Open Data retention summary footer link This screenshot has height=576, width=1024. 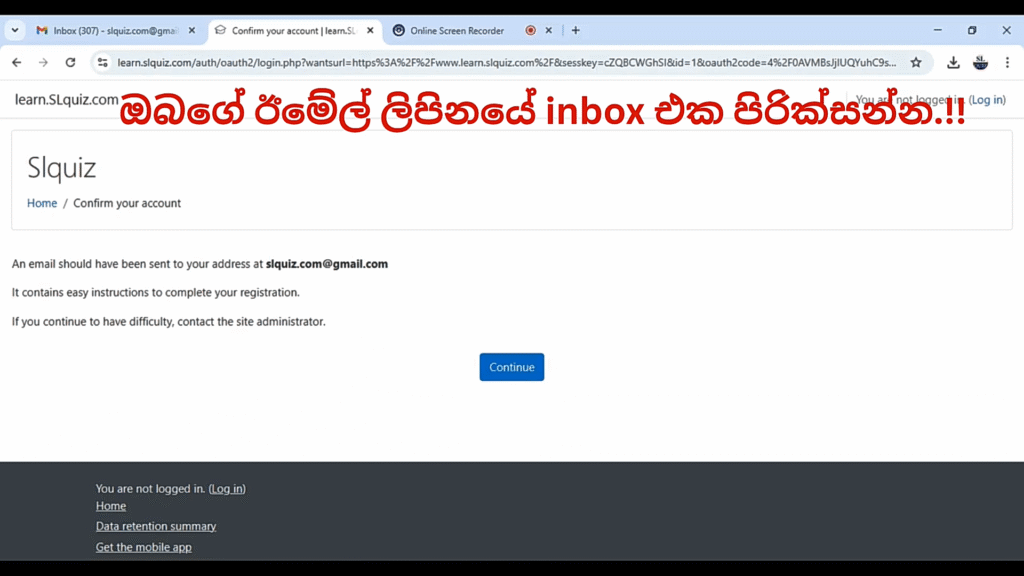(155, 526)
